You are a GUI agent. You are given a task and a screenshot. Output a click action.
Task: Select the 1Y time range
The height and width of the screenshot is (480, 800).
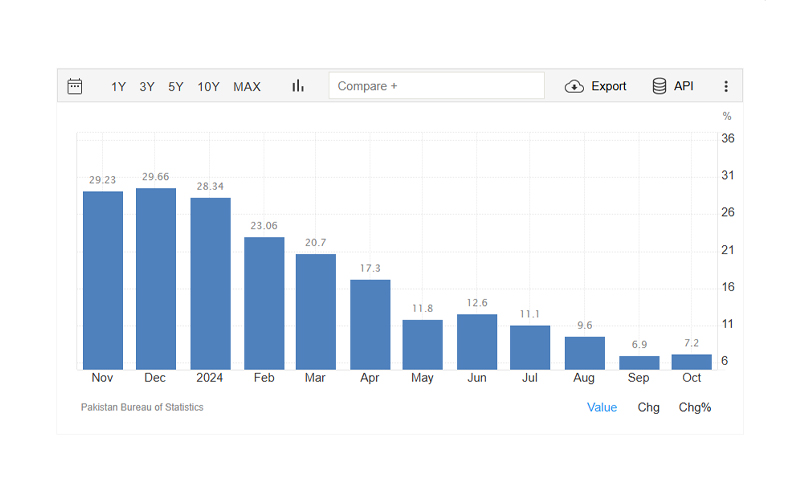click(x=118, y=87)
